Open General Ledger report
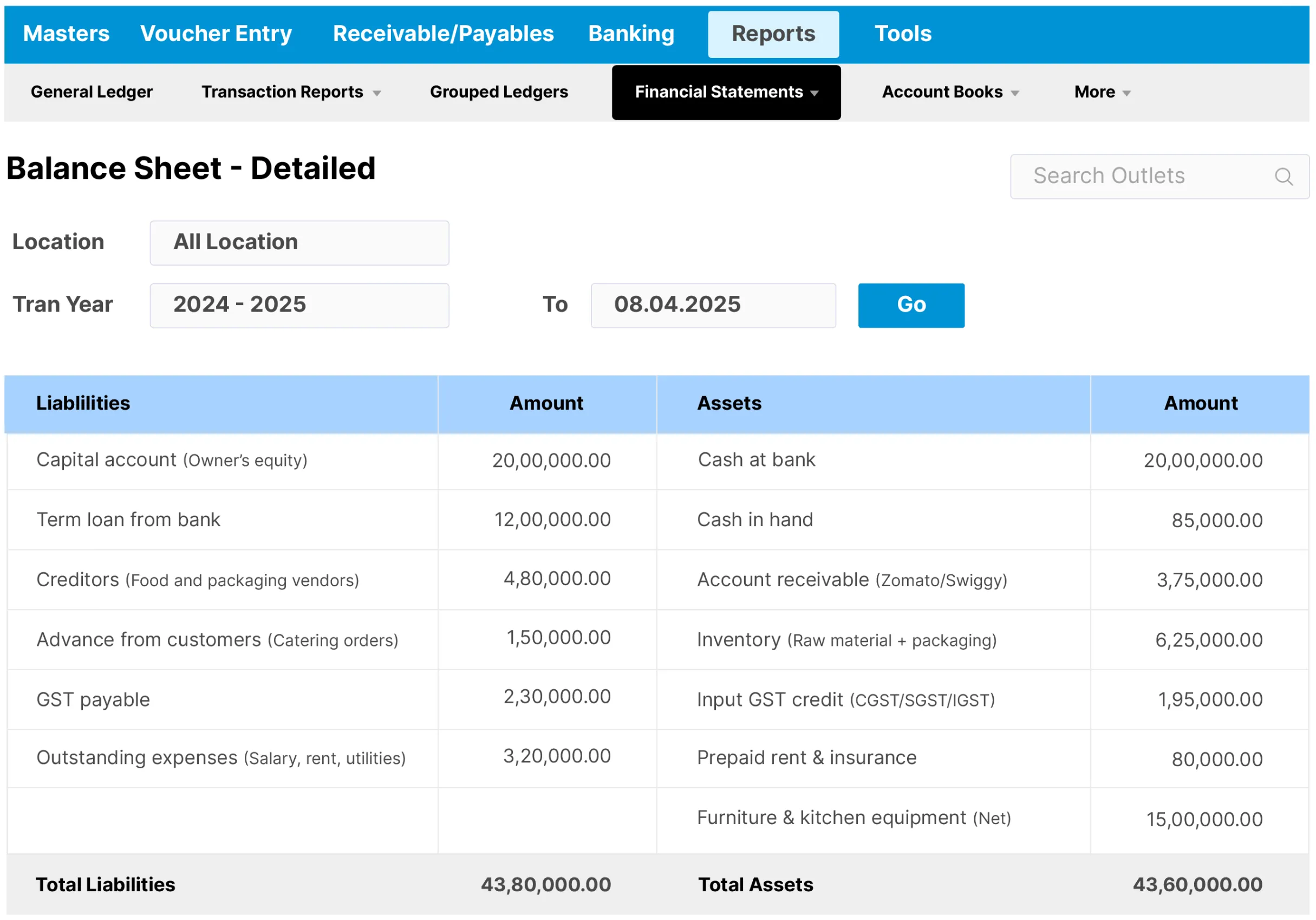Screen dimensions: 1316x920 click(92, 92)
